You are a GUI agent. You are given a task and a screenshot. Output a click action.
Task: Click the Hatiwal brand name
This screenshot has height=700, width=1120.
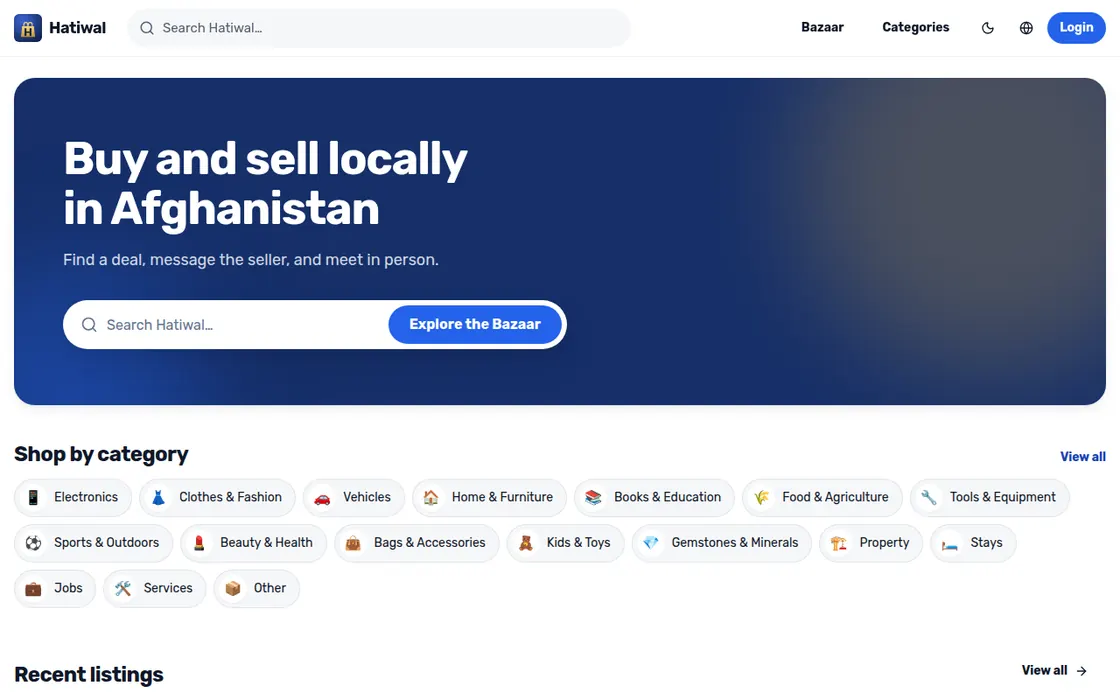tap(77, 28)
